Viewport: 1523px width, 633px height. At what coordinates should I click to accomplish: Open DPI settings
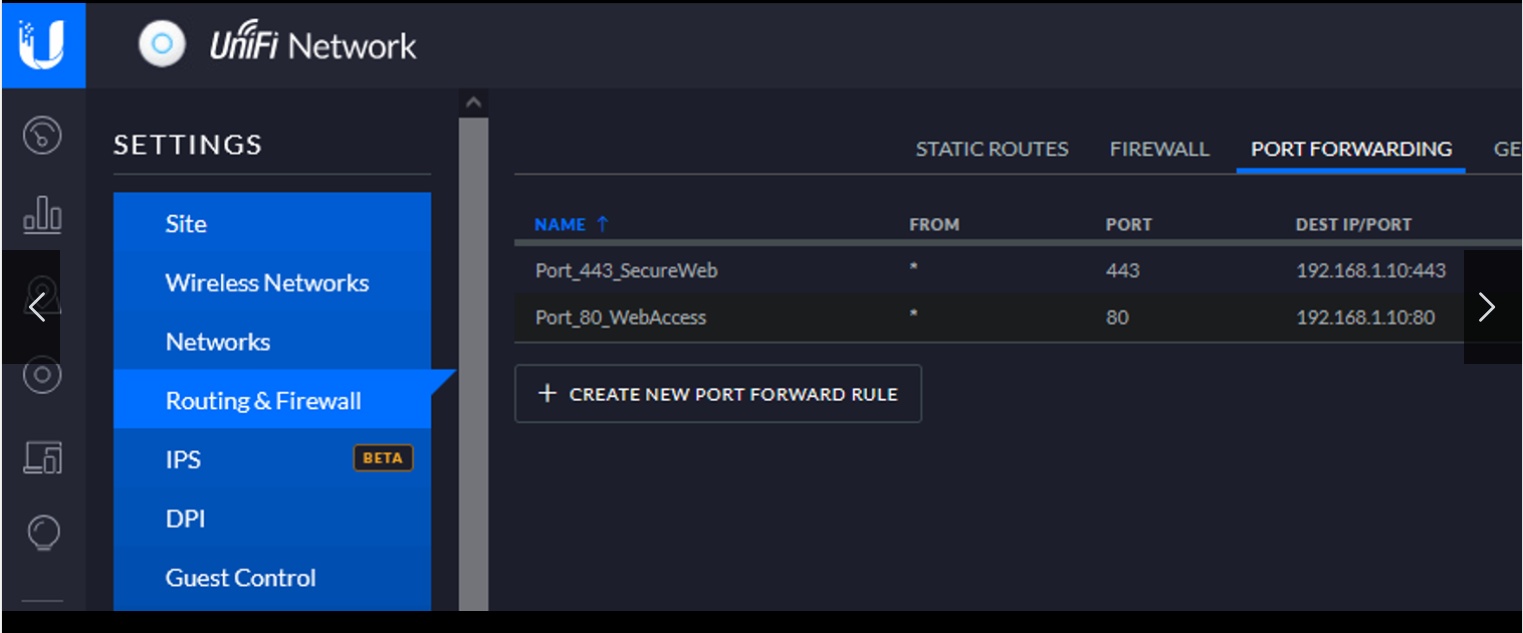click(x=272, y=518)
